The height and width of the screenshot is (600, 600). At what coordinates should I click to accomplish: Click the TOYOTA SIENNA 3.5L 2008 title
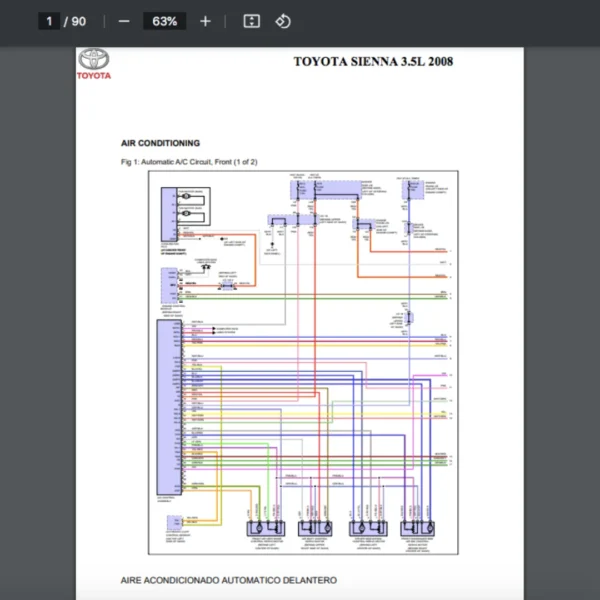tap(372, 62)
